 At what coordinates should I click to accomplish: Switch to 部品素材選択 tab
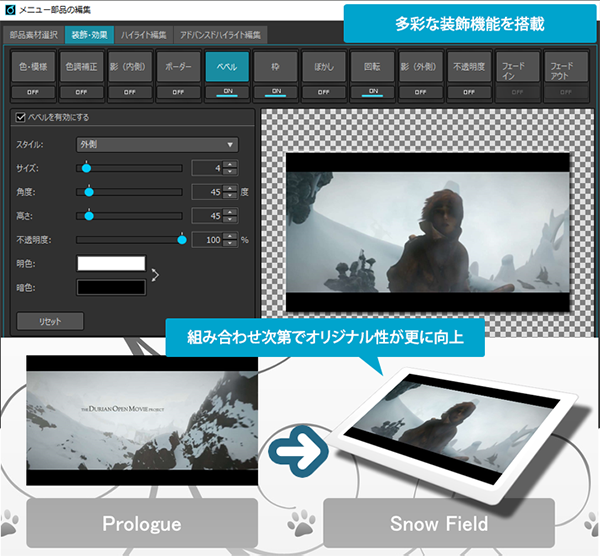click(x=34, y=35)
